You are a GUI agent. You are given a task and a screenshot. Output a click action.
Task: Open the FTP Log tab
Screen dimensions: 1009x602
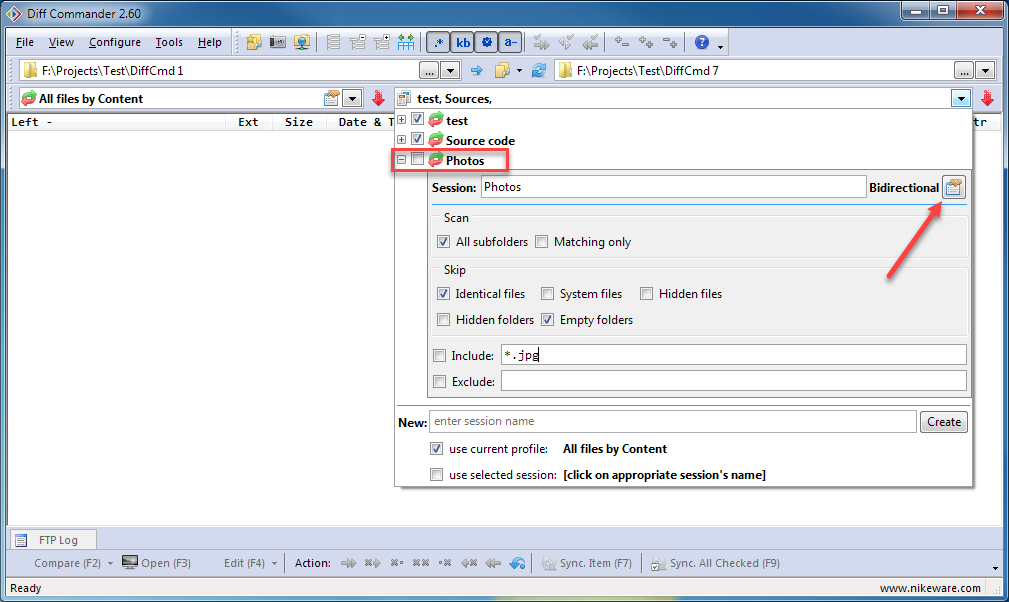click(48, 540)
